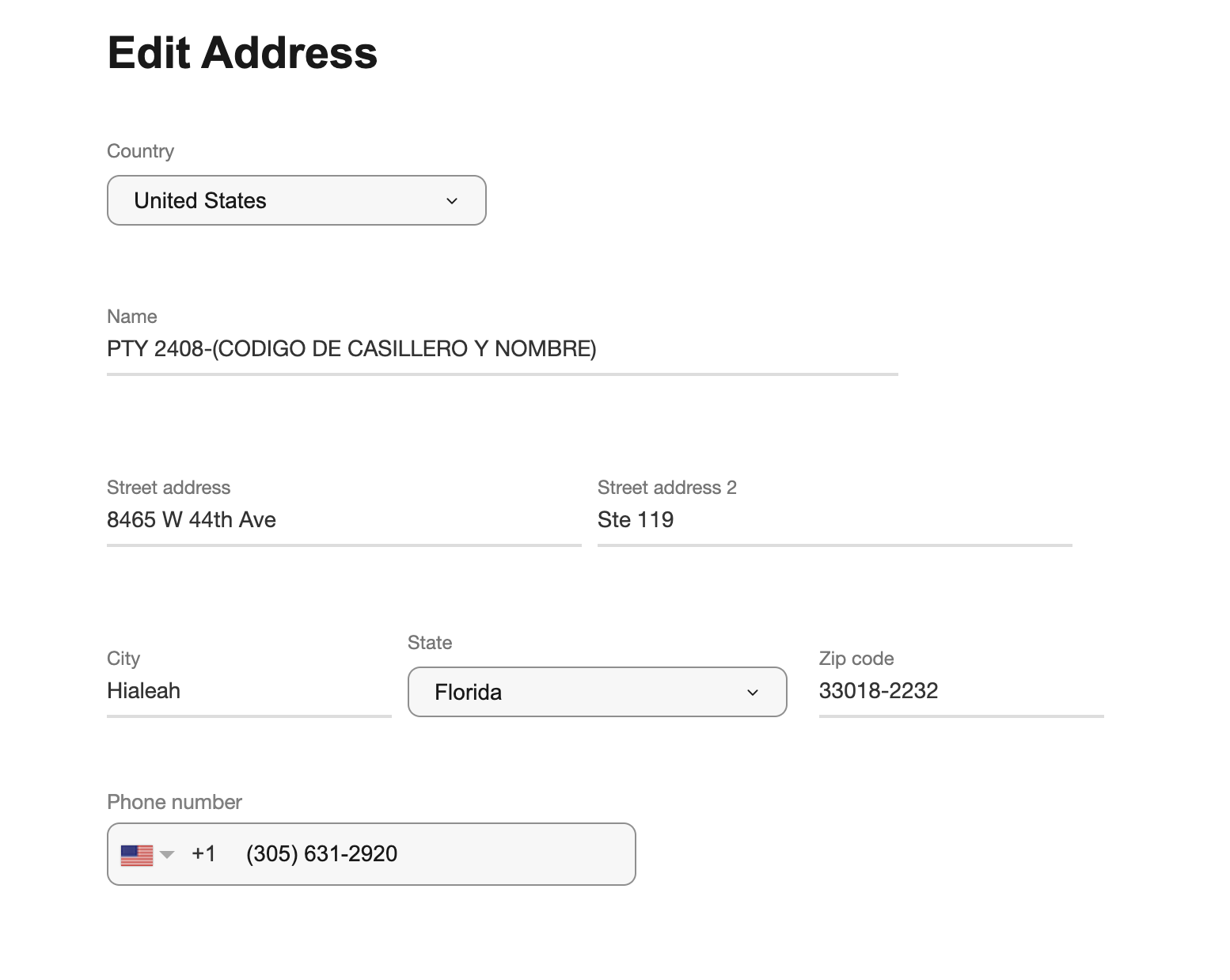Click the Country label

click(140, 151)
